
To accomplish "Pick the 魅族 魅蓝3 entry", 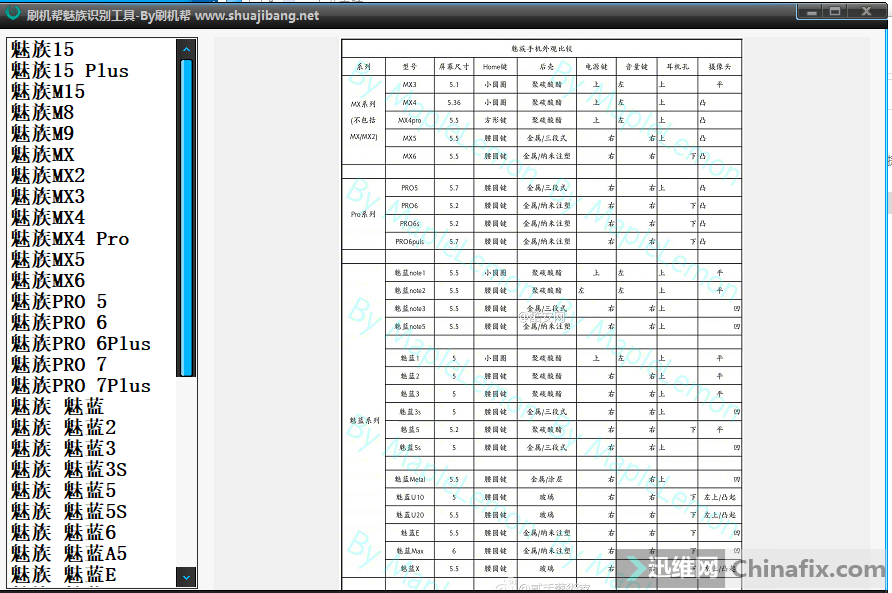I will coord(63,449).
